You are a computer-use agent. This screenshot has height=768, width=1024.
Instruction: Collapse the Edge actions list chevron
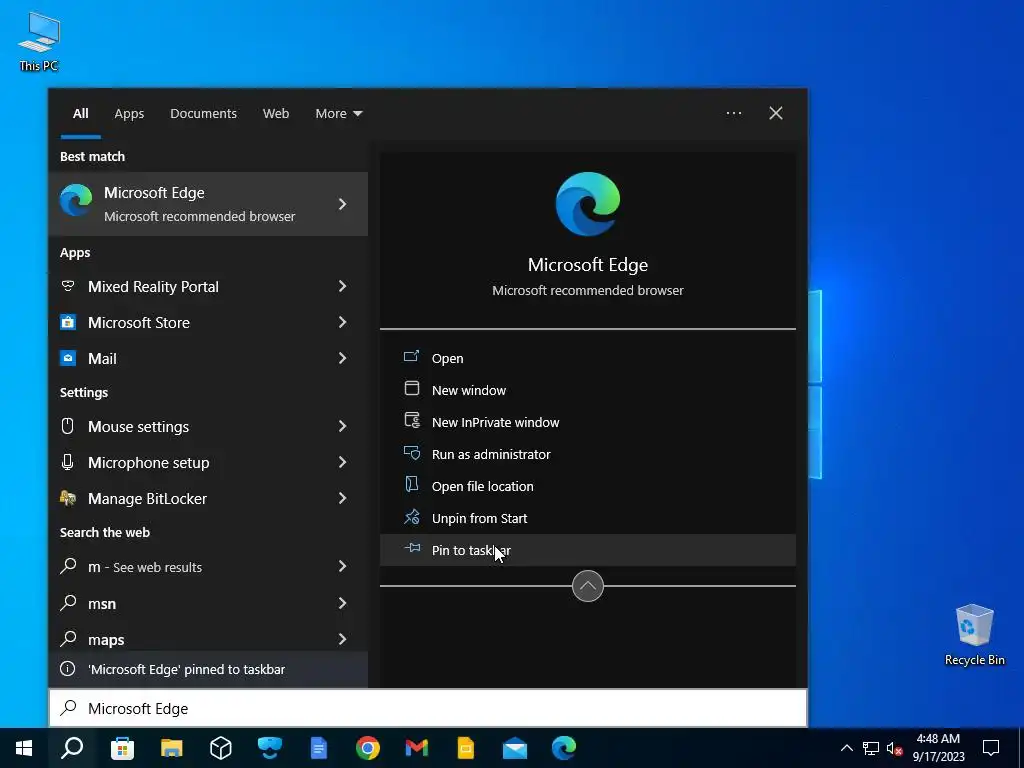[x=588, y=586]
